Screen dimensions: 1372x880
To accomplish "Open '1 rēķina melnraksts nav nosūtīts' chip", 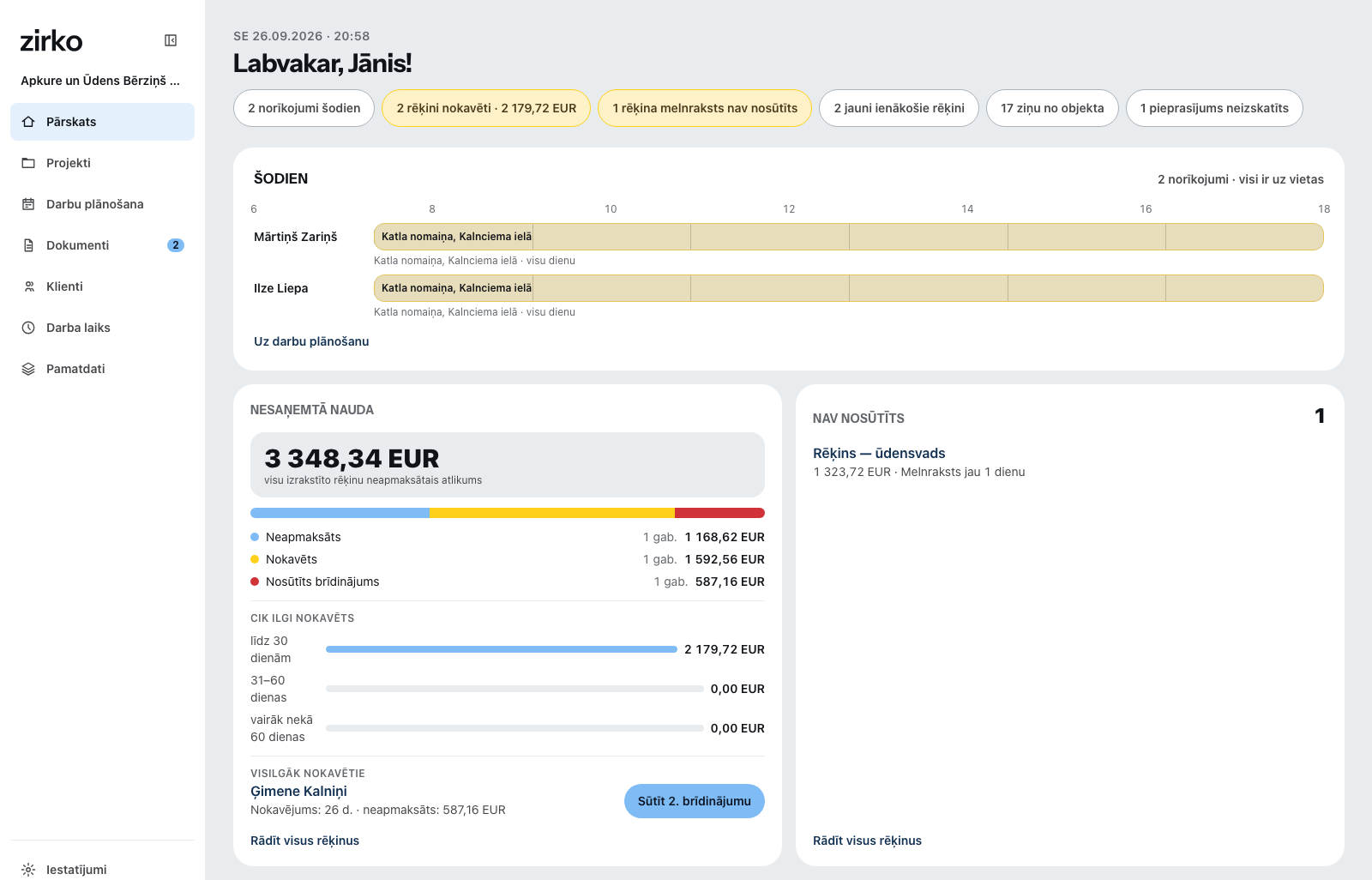I will tap(705, 108).
